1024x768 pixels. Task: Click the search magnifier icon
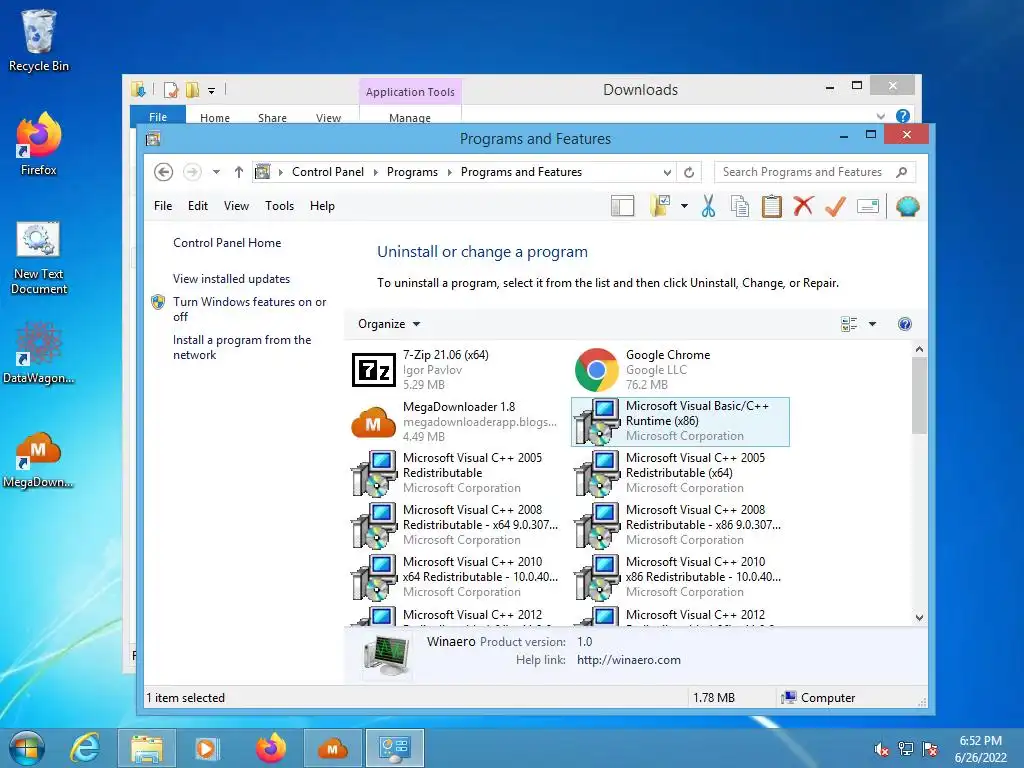click(x=902, y=172)
